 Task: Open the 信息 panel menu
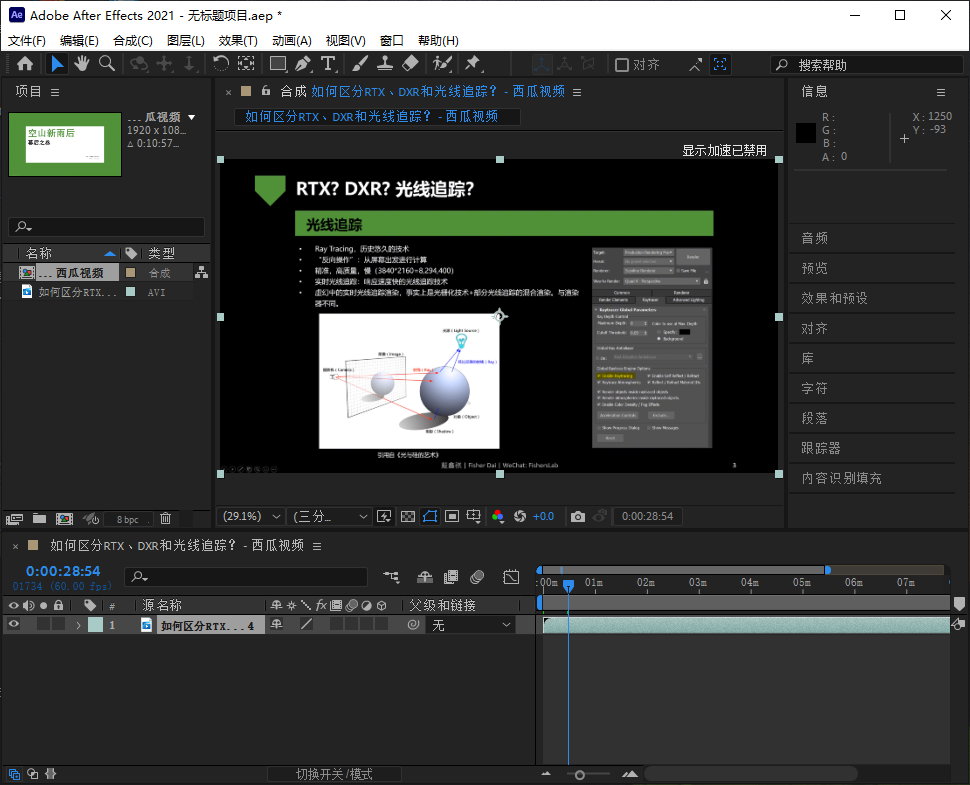pos(941,92)
